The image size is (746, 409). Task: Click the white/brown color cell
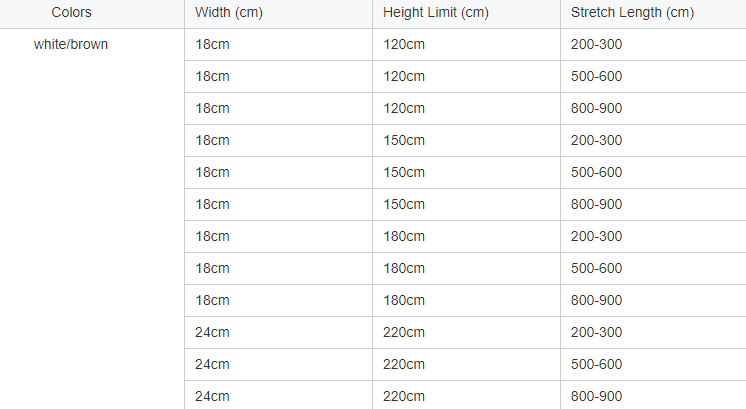click(x=71, y=44)
